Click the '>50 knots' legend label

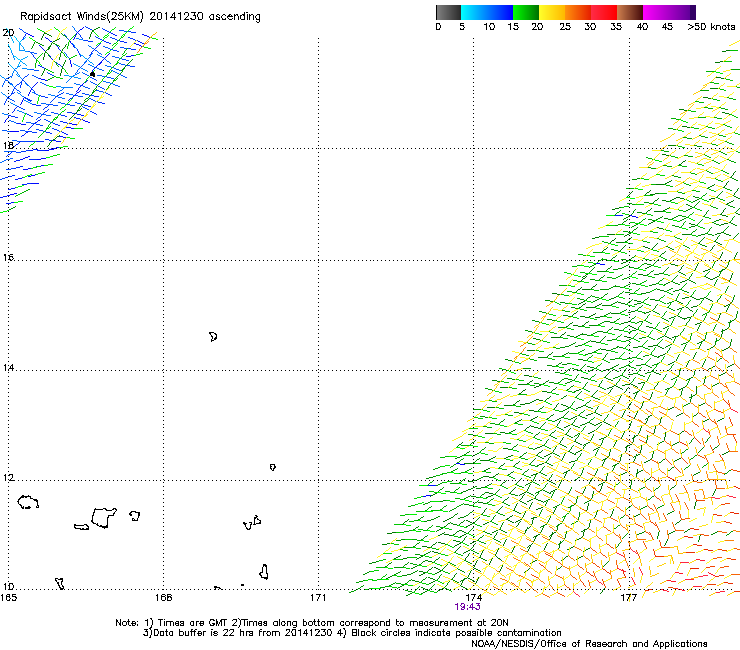[x=711, y=27]
